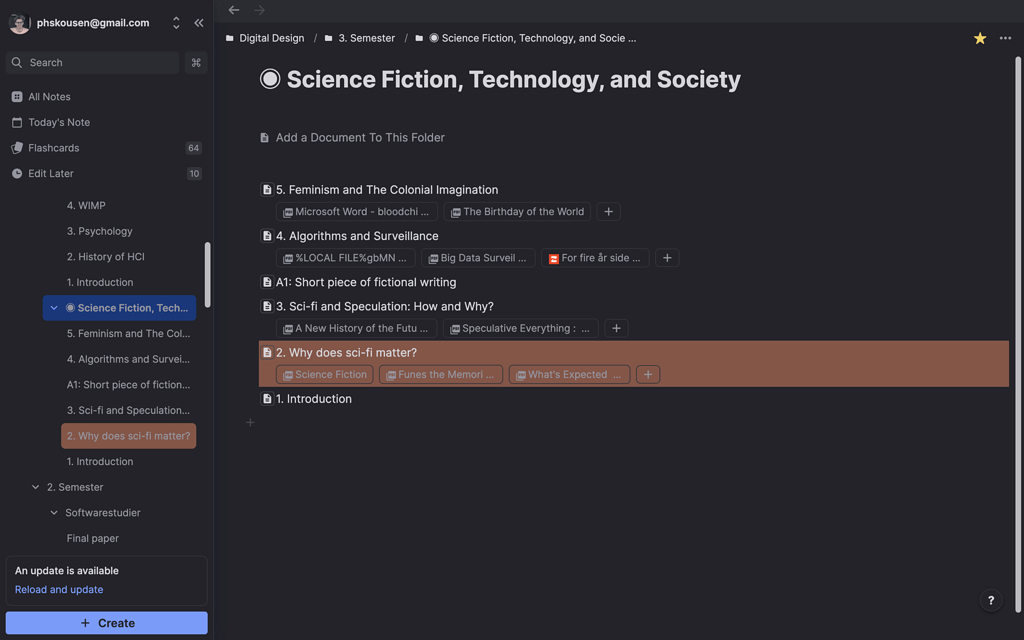Open the help button
Image resolution: width=1024 pixels, height=640 pixels.
point(990,600)
